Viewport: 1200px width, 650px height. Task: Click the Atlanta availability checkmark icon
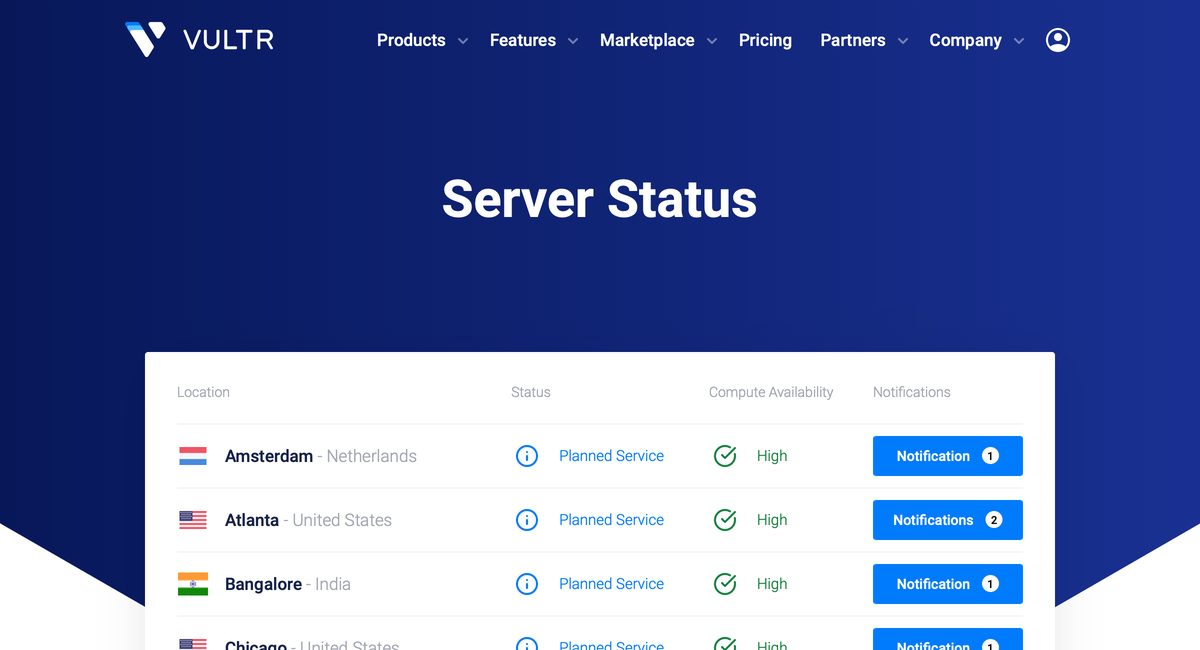pyautogui.click(x=725, y=520)
